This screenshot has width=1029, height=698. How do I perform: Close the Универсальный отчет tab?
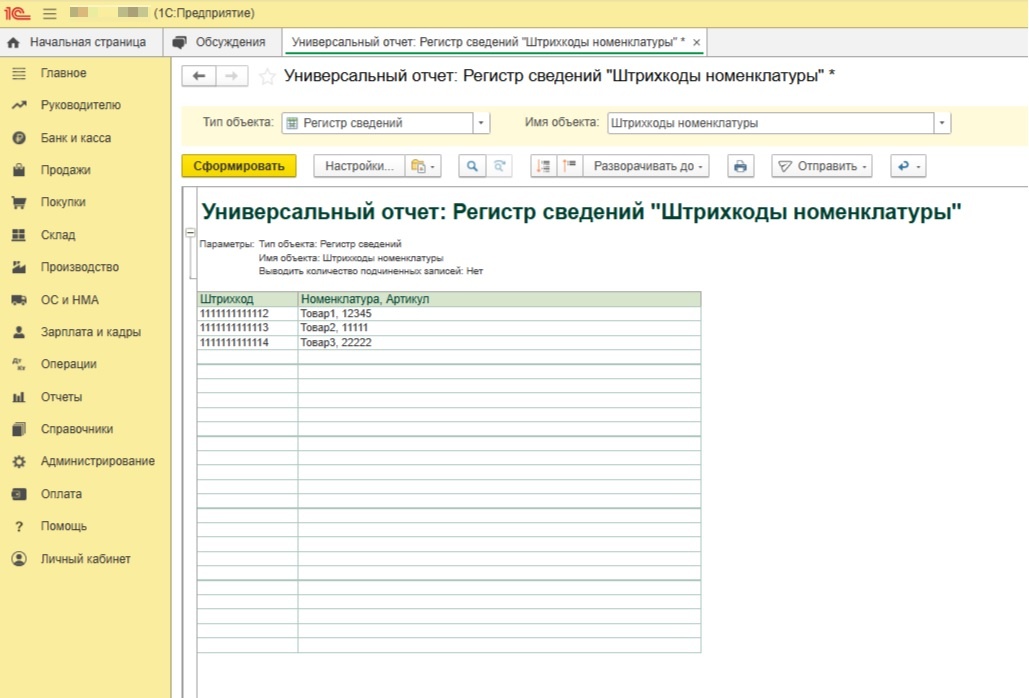tap(696, 43)
